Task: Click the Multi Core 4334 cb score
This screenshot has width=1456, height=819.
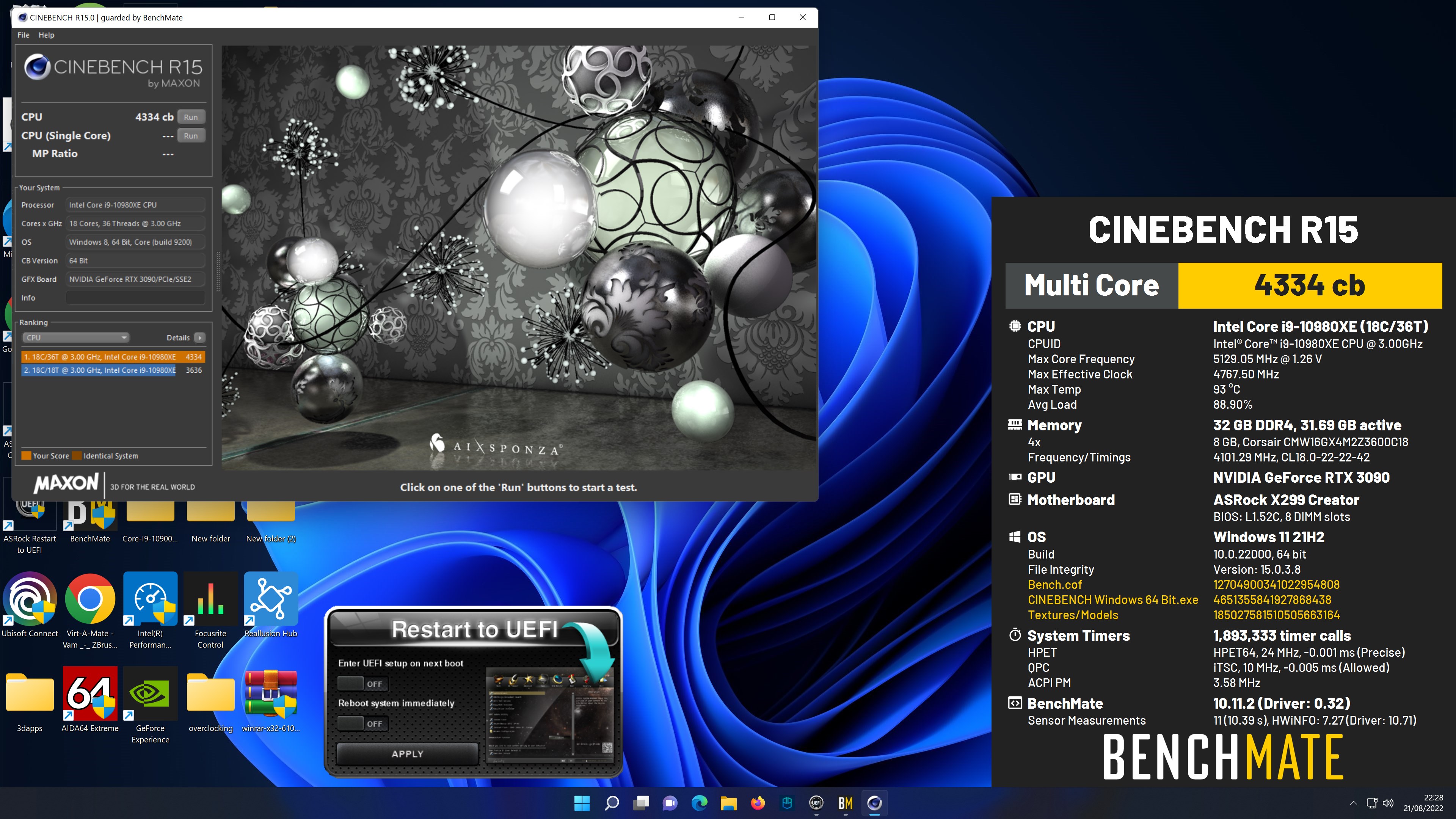Action: point(1310,286)
